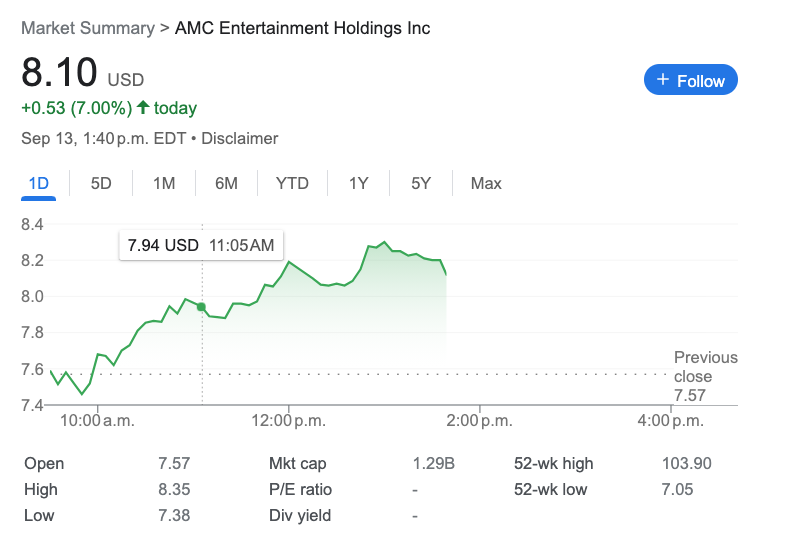This screenshot has height=544, width=787.
Task: View the 1Y chart range
Action: pyautogui.click(x=359, y=183)
